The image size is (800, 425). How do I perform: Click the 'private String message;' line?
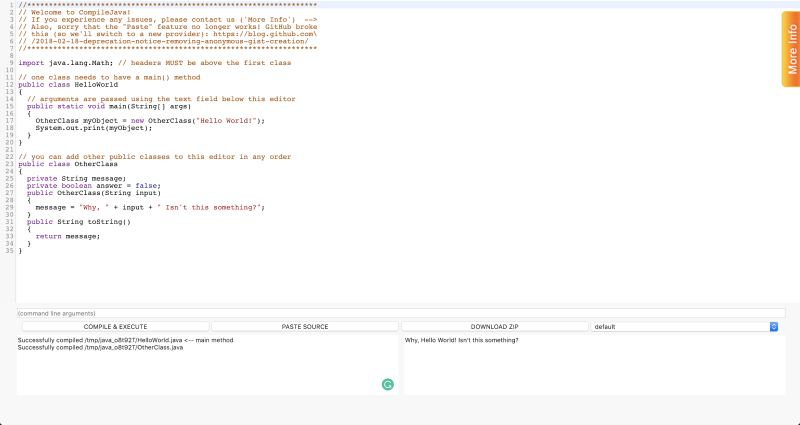(x=77, y=179)
